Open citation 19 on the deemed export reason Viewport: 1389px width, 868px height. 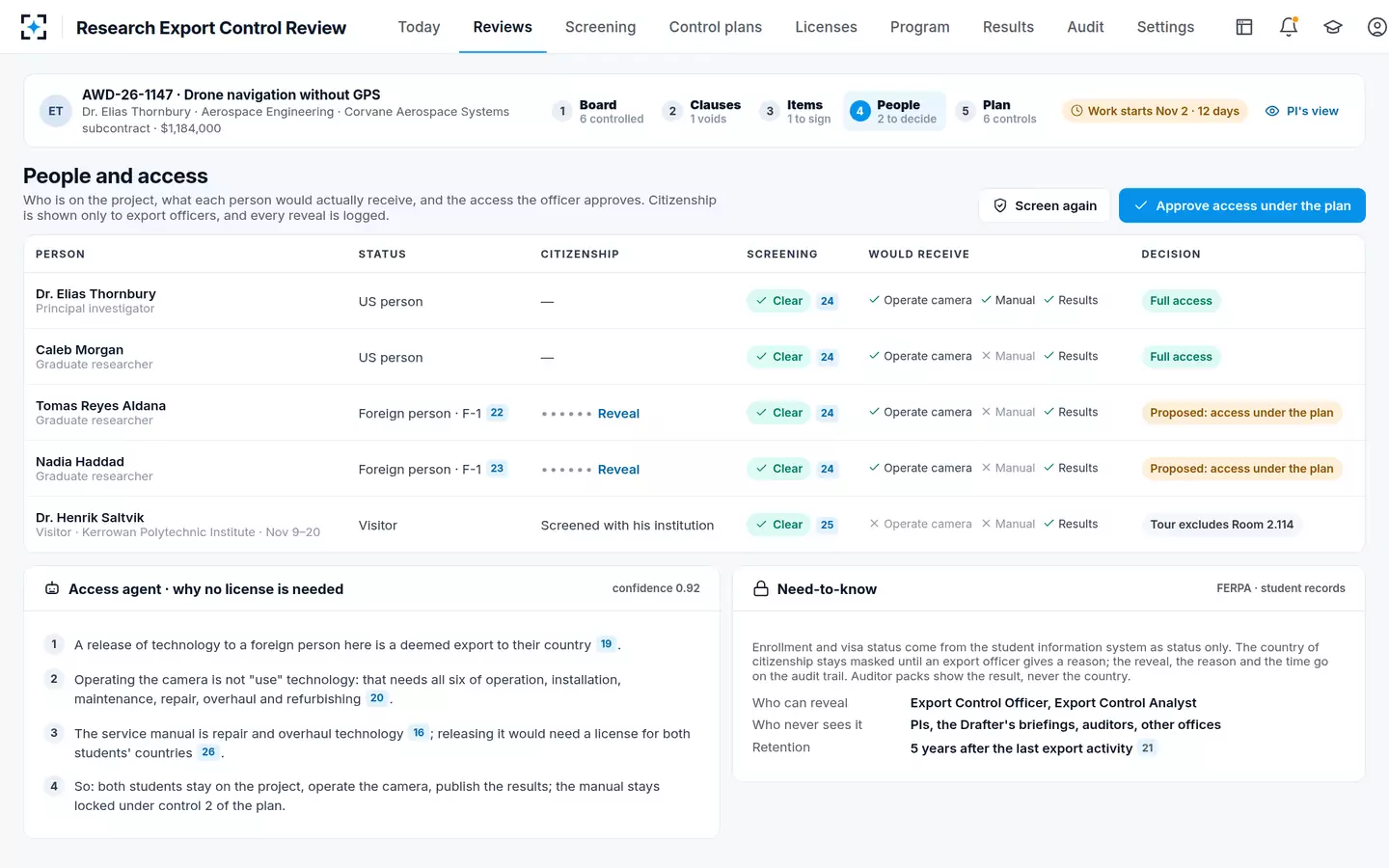pos(606,644)
